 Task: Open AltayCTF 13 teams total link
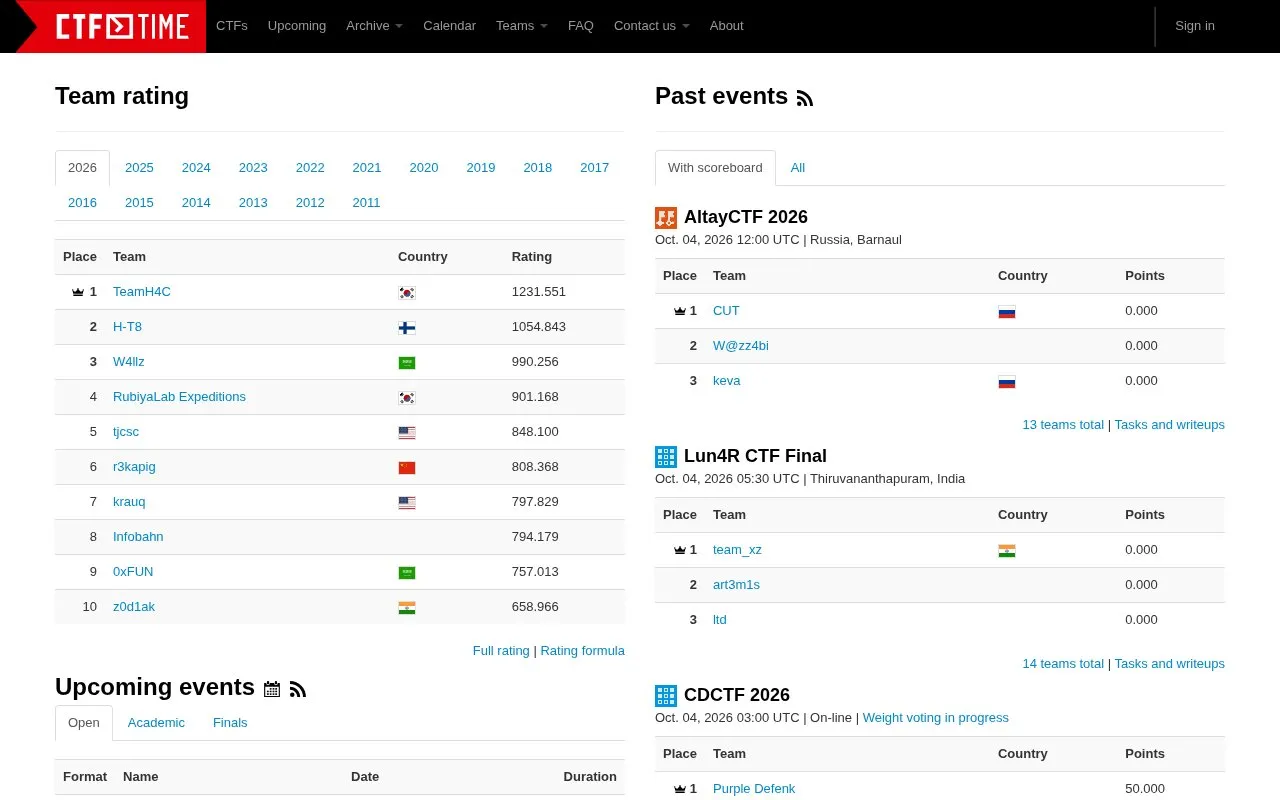click(x=1063, y=425)
